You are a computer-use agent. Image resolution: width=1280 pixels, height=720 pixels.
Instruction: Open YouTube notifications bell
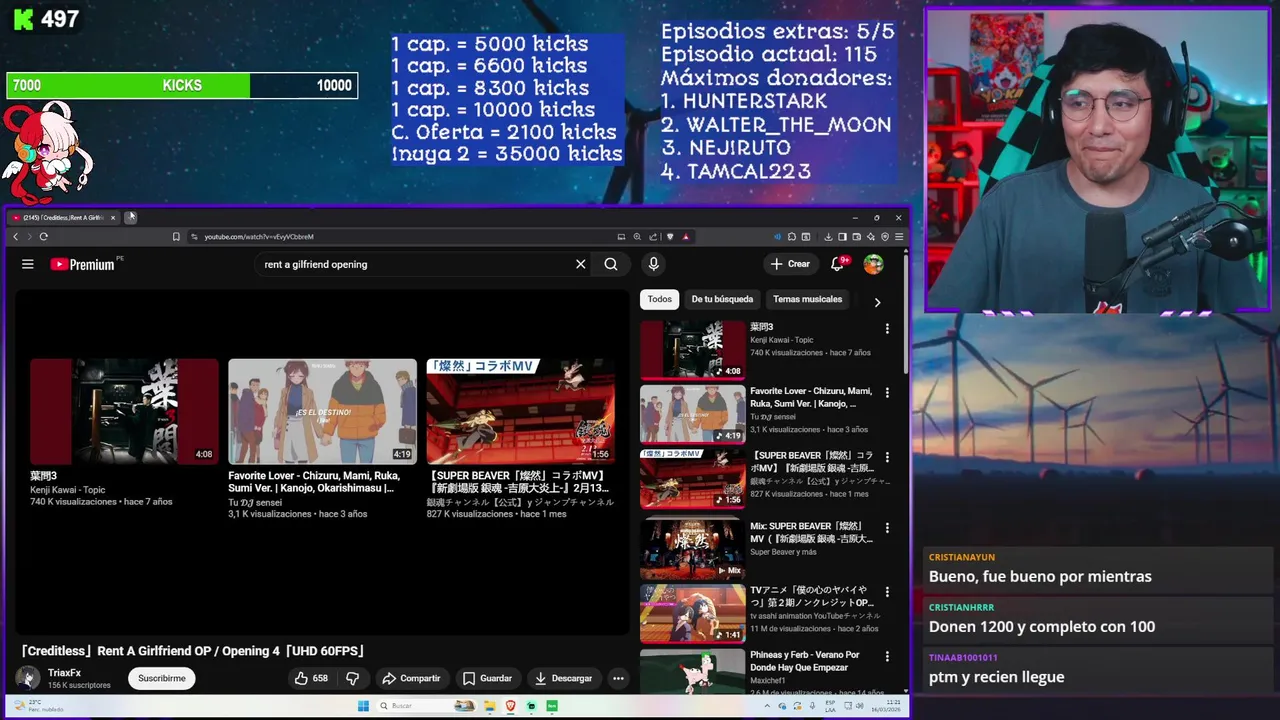[x=838, y=264]
